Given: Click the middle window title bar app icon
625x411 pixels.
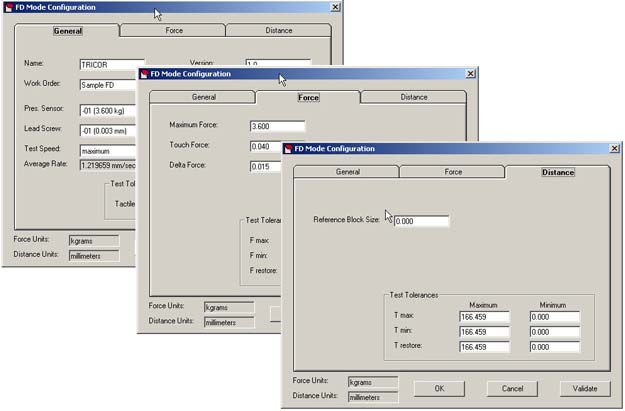Looking at the screenshot, I should tap(144, 74).
